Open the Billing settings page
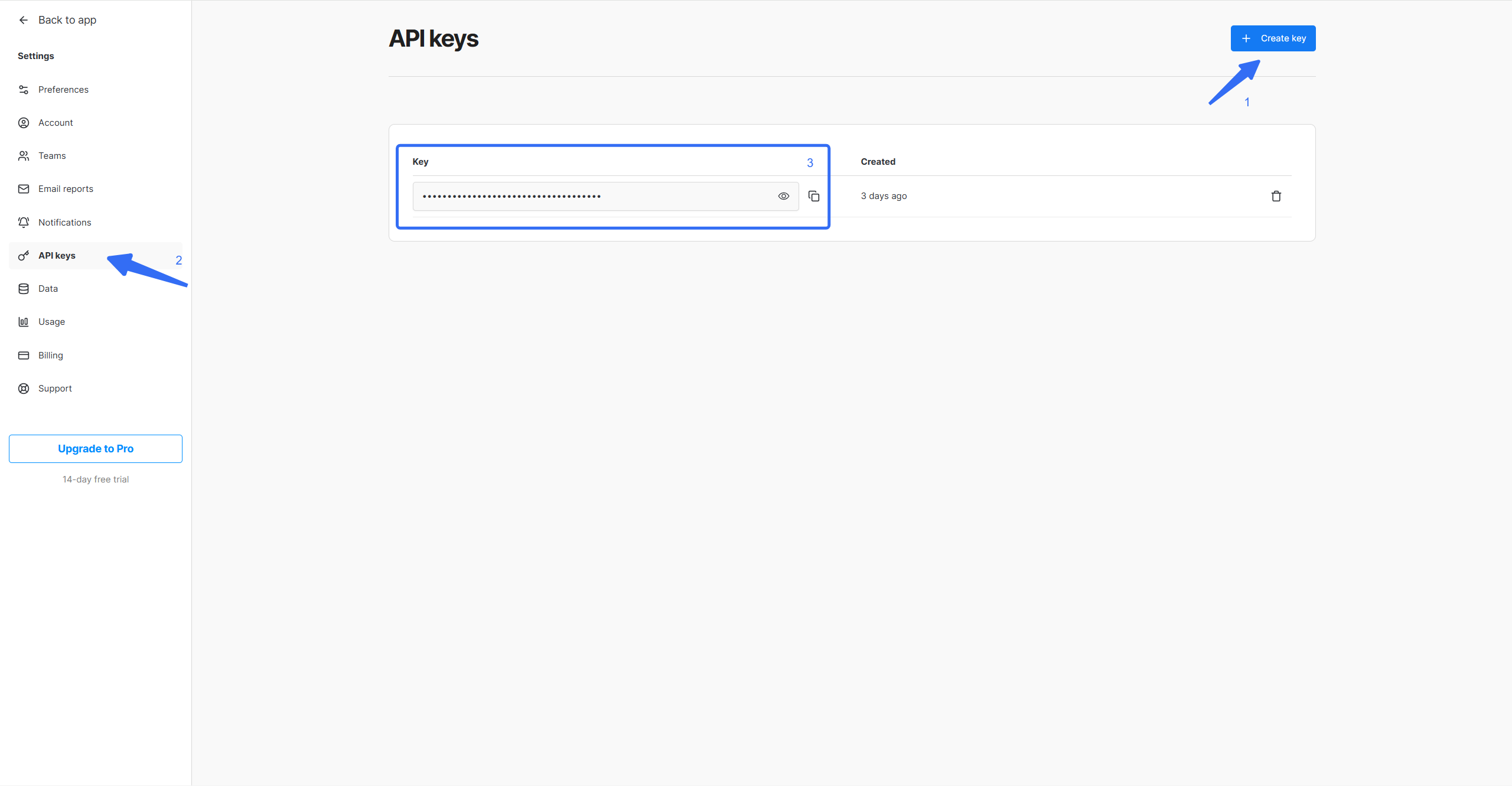 click(x=50, y=356)
